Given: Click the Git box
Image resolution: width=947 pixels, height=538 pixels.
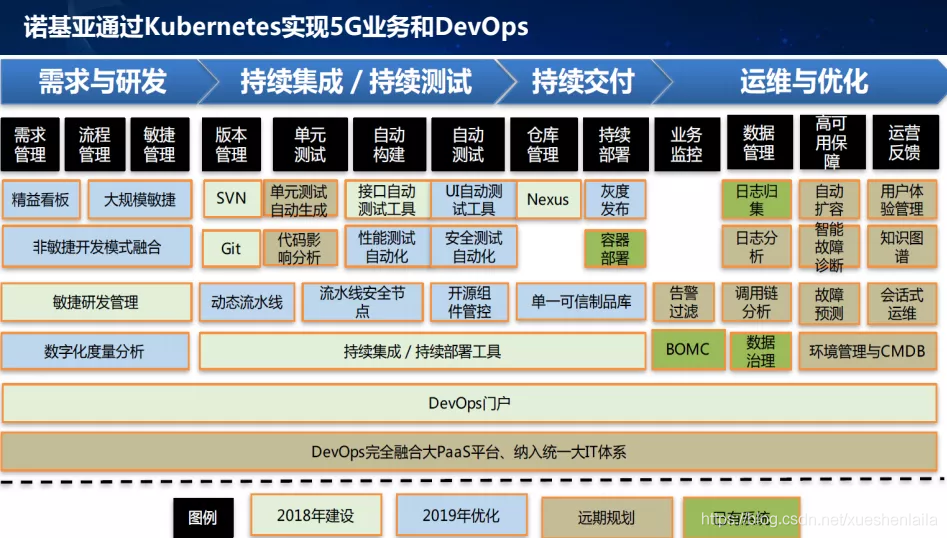Looking at the screenshot, I should [231, 248].
